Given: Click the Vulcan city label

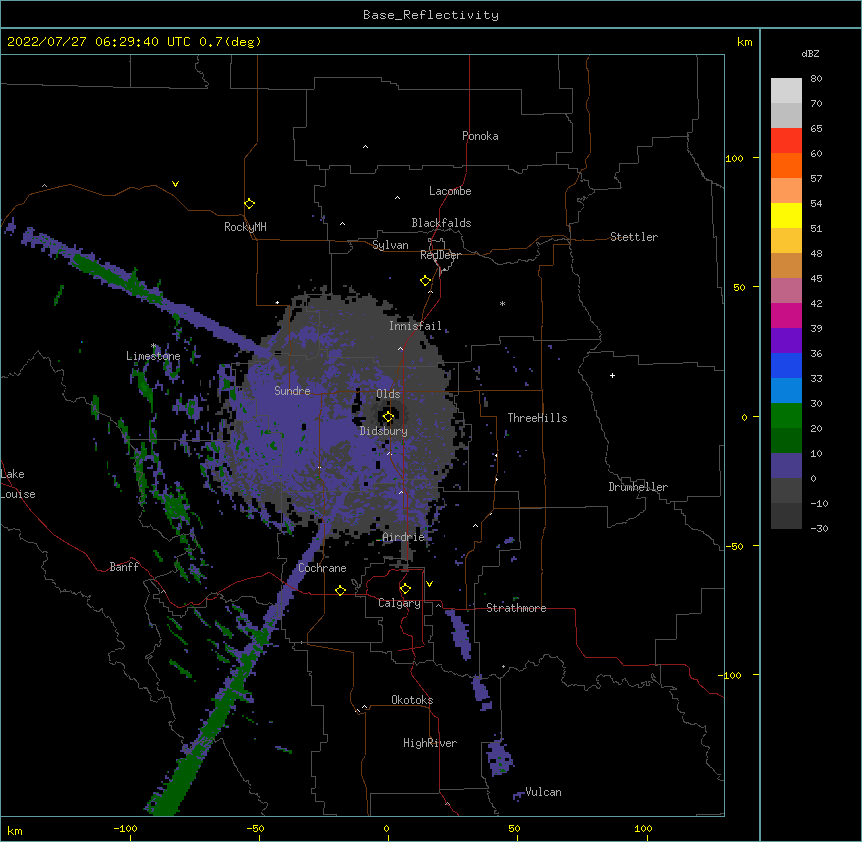Looking at the screenshot, I should [543, 792].
